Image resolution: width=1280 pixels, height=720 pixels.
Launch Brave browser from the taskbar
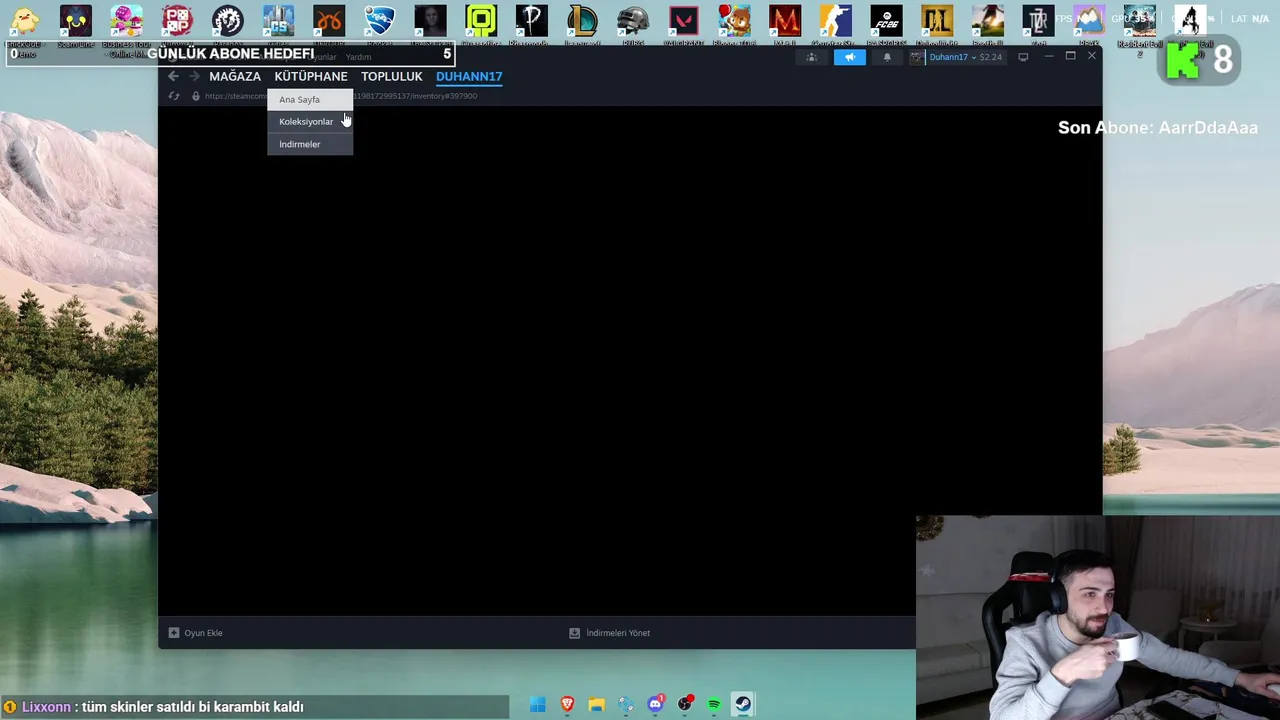567,705
